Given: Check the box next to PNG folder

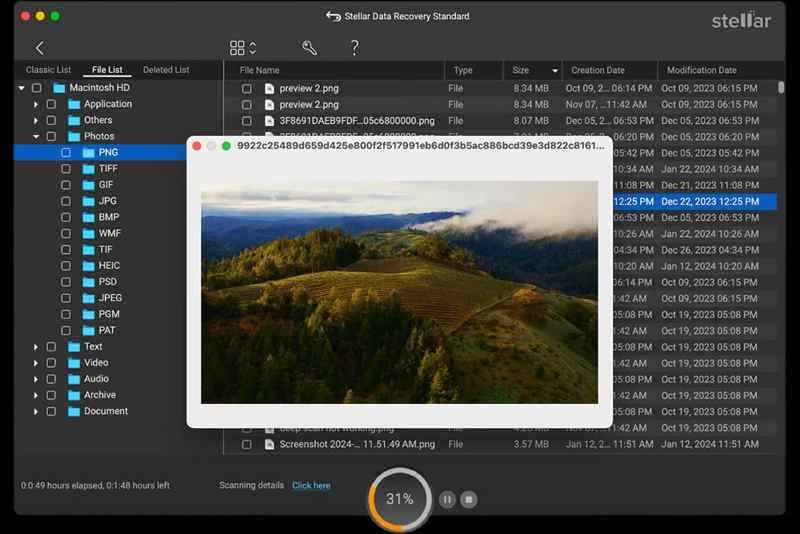Looking at the screenshot, I should point(66,153).
